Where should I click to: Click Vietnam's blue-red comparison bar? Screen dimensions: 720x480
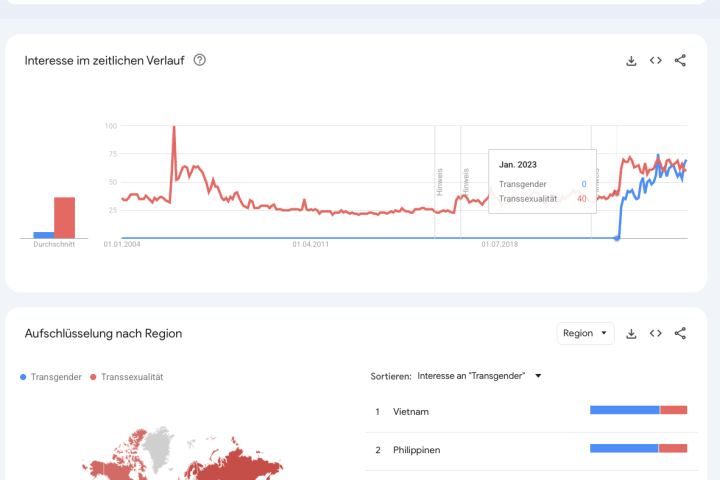638,409
